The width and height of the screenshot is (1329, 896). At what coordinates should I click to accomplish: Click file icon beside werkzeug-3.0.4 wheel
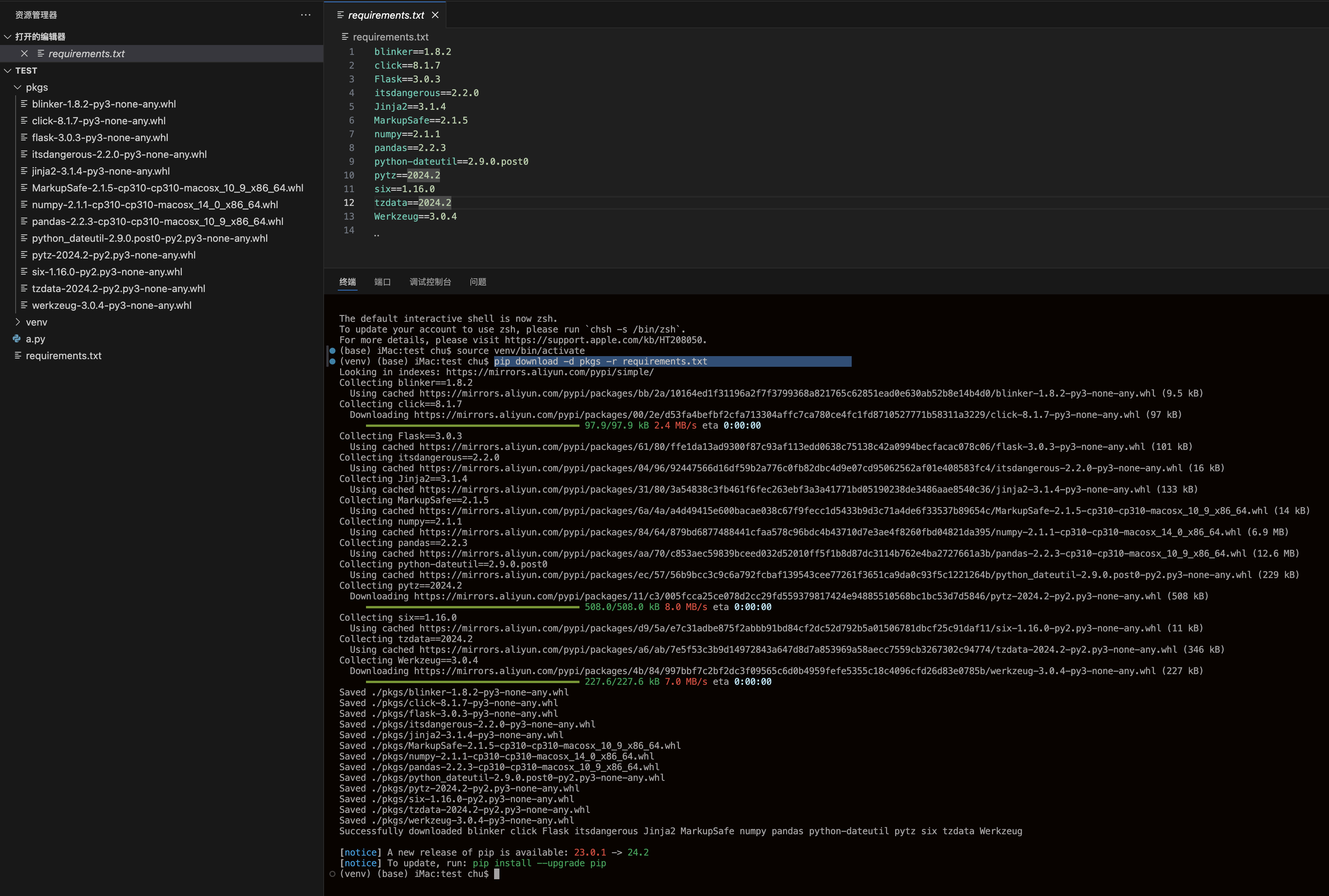24,305
